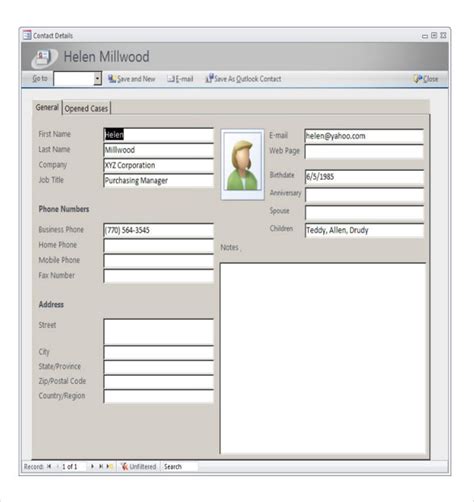
Task: Close the Contact Details window via X
Action: (x=443, y=35)
